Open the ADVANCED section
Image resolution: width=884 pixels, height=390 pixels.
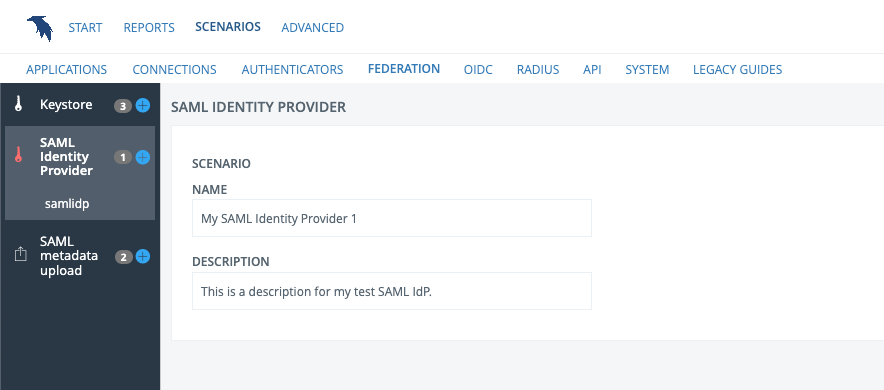pos(313,28)
